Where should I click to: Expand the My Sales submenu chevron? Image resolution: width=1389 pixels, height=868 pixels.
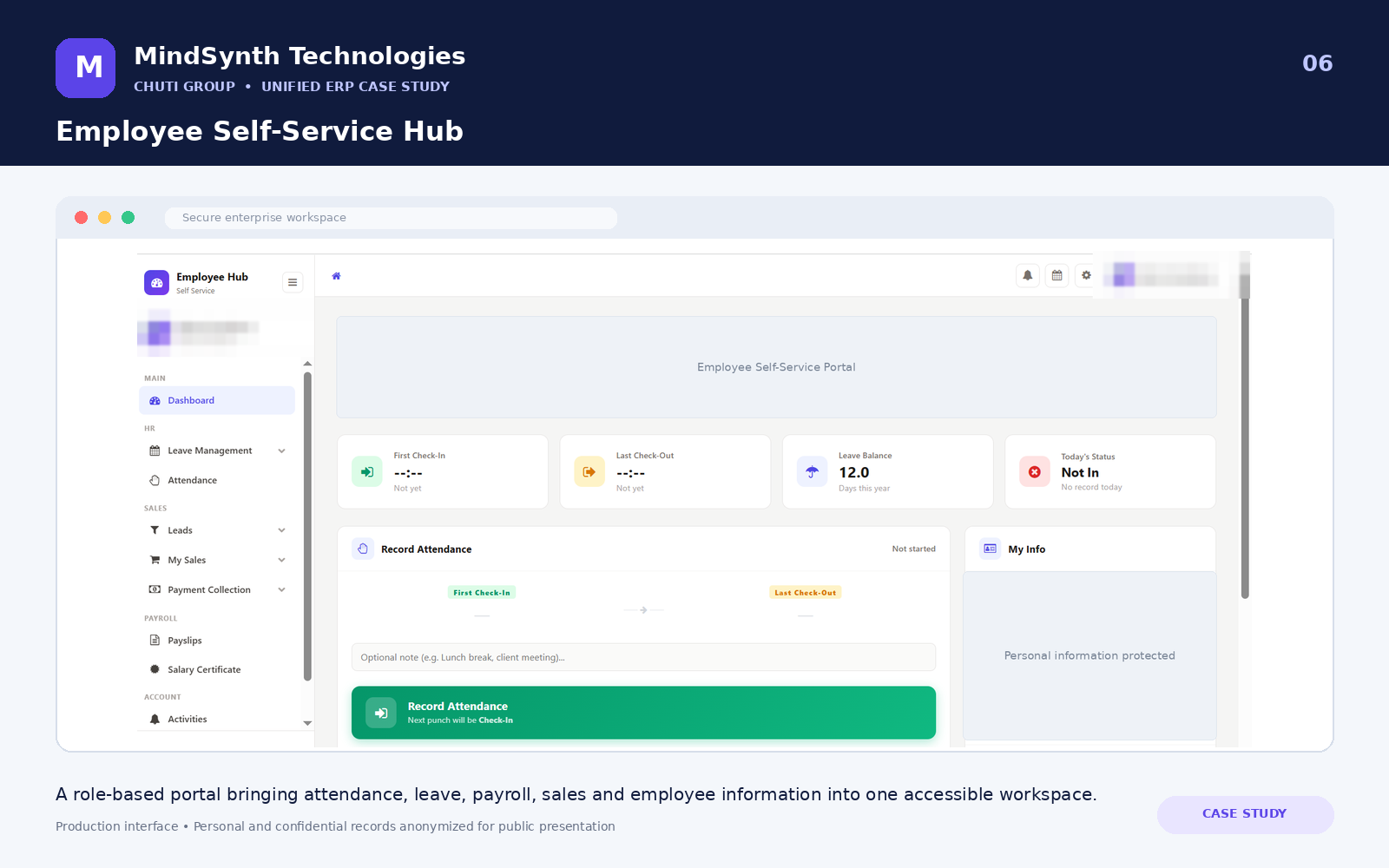281,561
